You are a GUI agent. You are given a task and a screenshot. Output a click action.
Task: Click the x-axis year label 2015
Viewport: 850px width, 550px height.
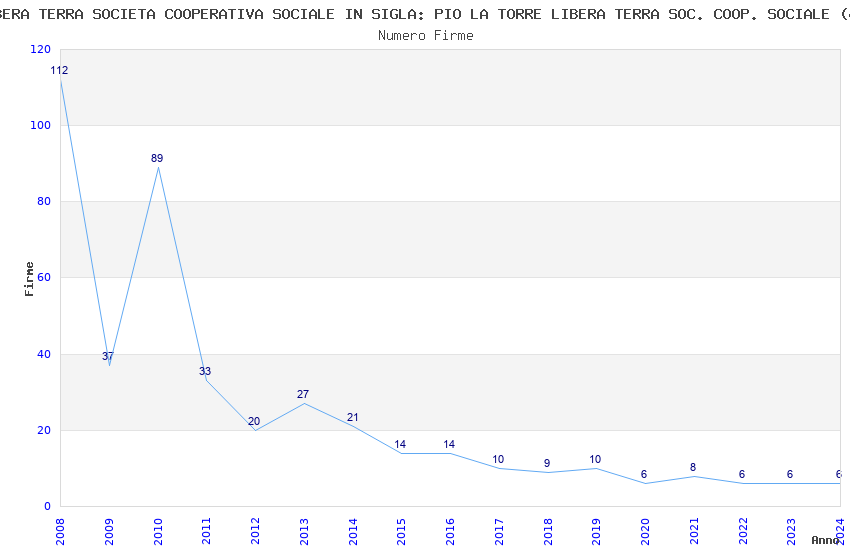401,531
